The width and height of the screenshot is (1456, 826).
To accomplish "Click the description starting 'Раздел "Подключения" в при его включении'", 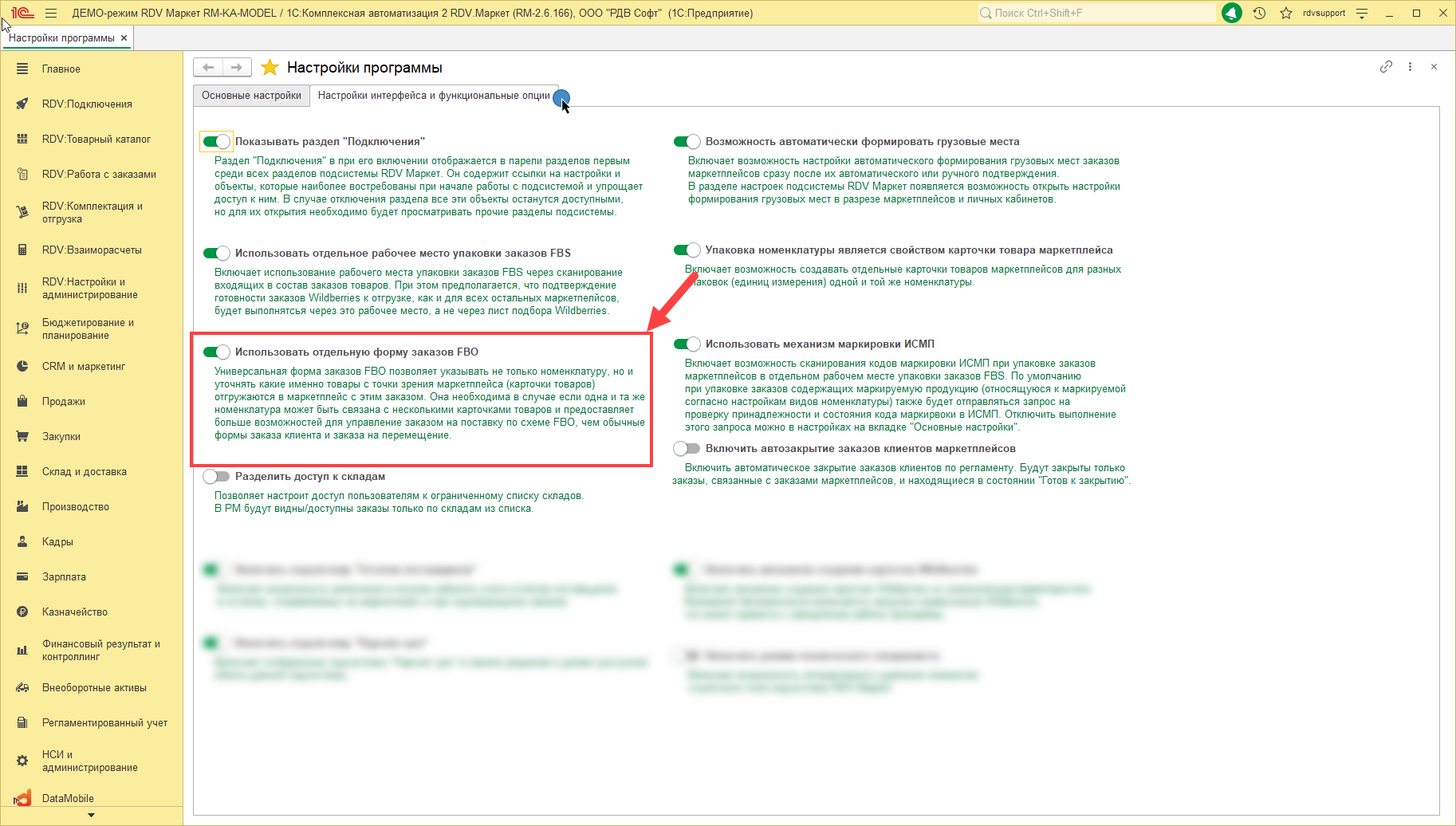I will coord(428,187).
